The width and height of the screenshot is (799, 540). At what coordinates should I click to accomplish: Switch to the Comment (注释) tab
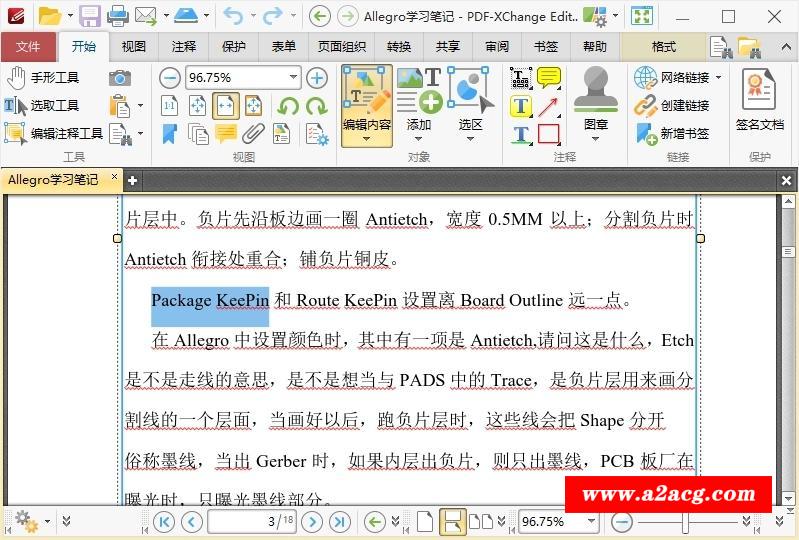[183, 46]
